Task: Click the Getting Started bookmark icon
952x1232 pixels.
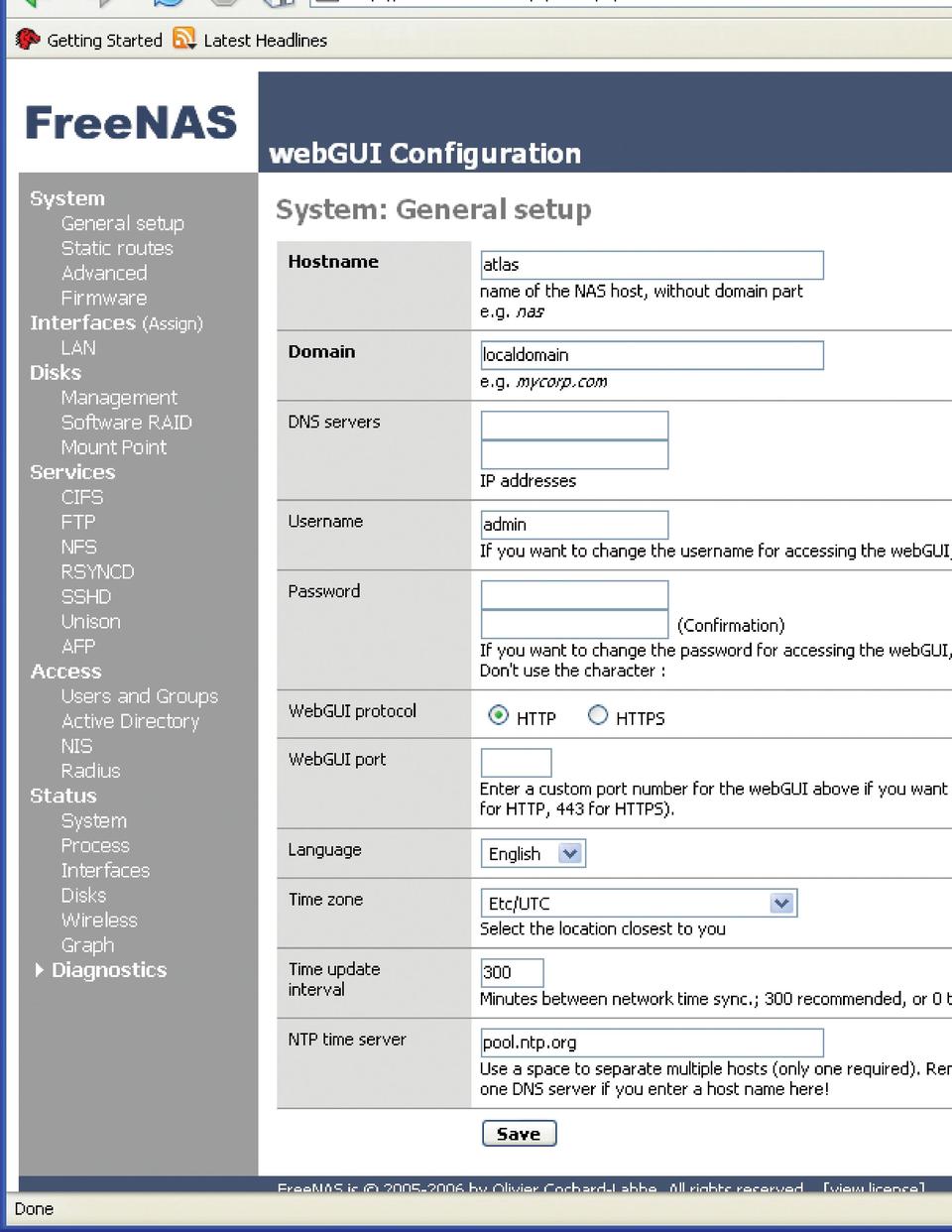Action: coord(28,40)
